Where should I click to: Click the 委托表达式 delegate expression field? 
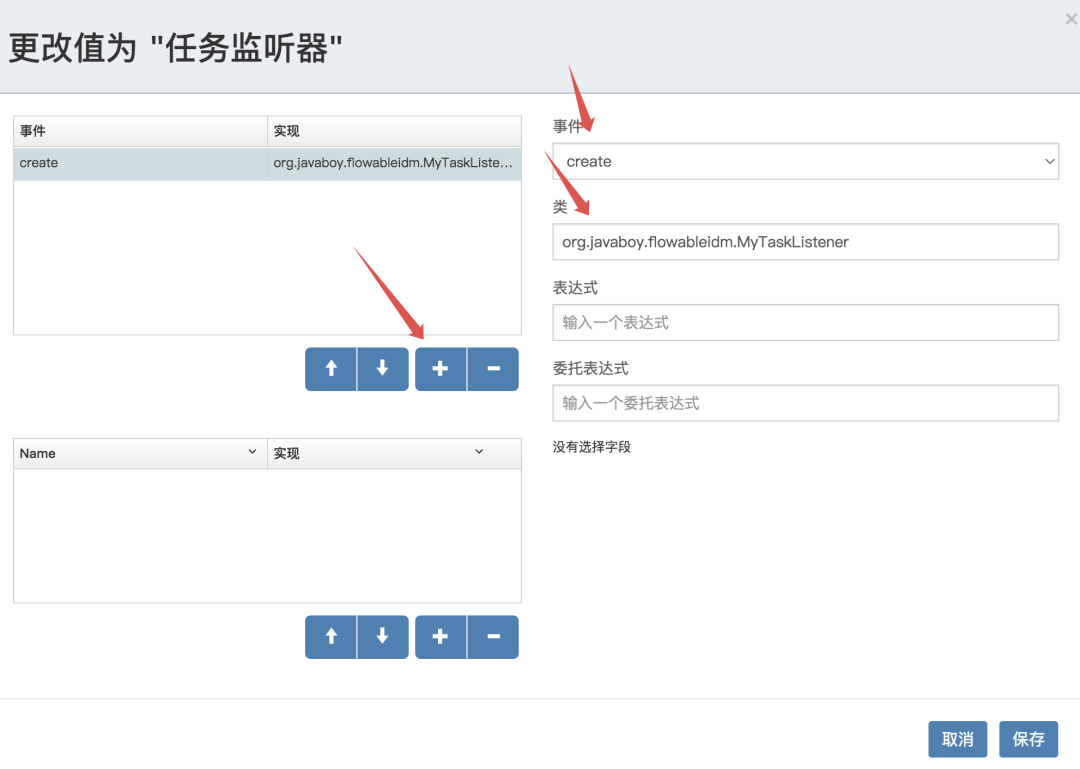tap(805, 403)
